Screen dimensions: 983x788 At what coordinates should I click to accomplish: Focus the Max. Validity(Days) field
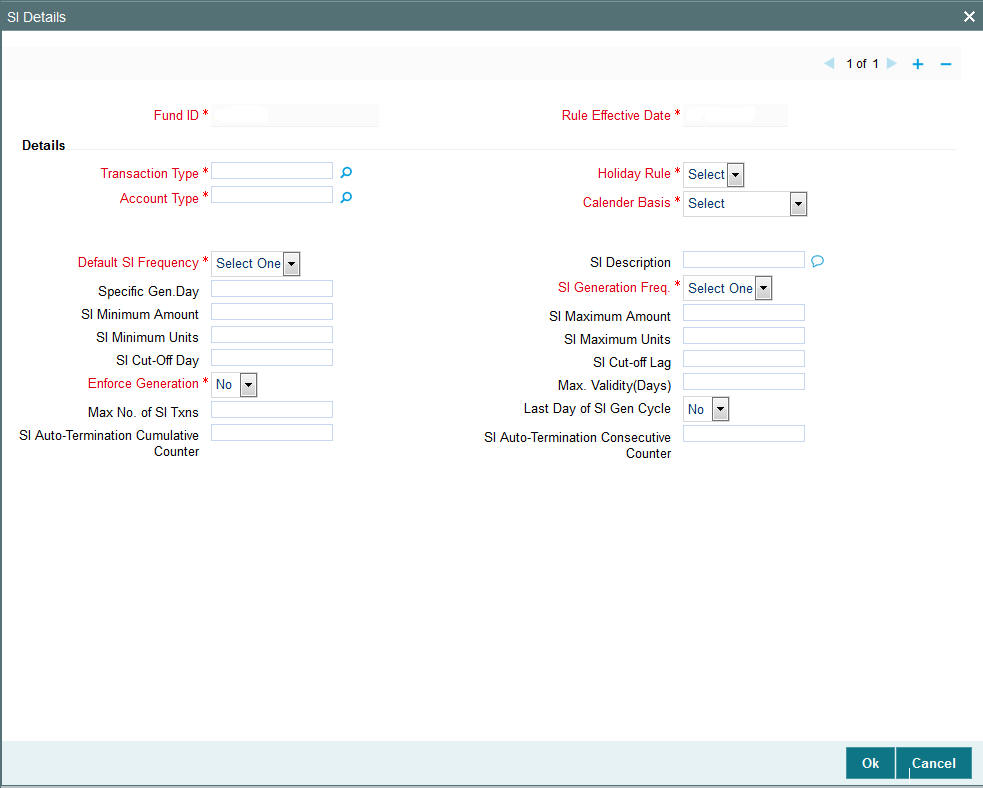pos(744,382)
